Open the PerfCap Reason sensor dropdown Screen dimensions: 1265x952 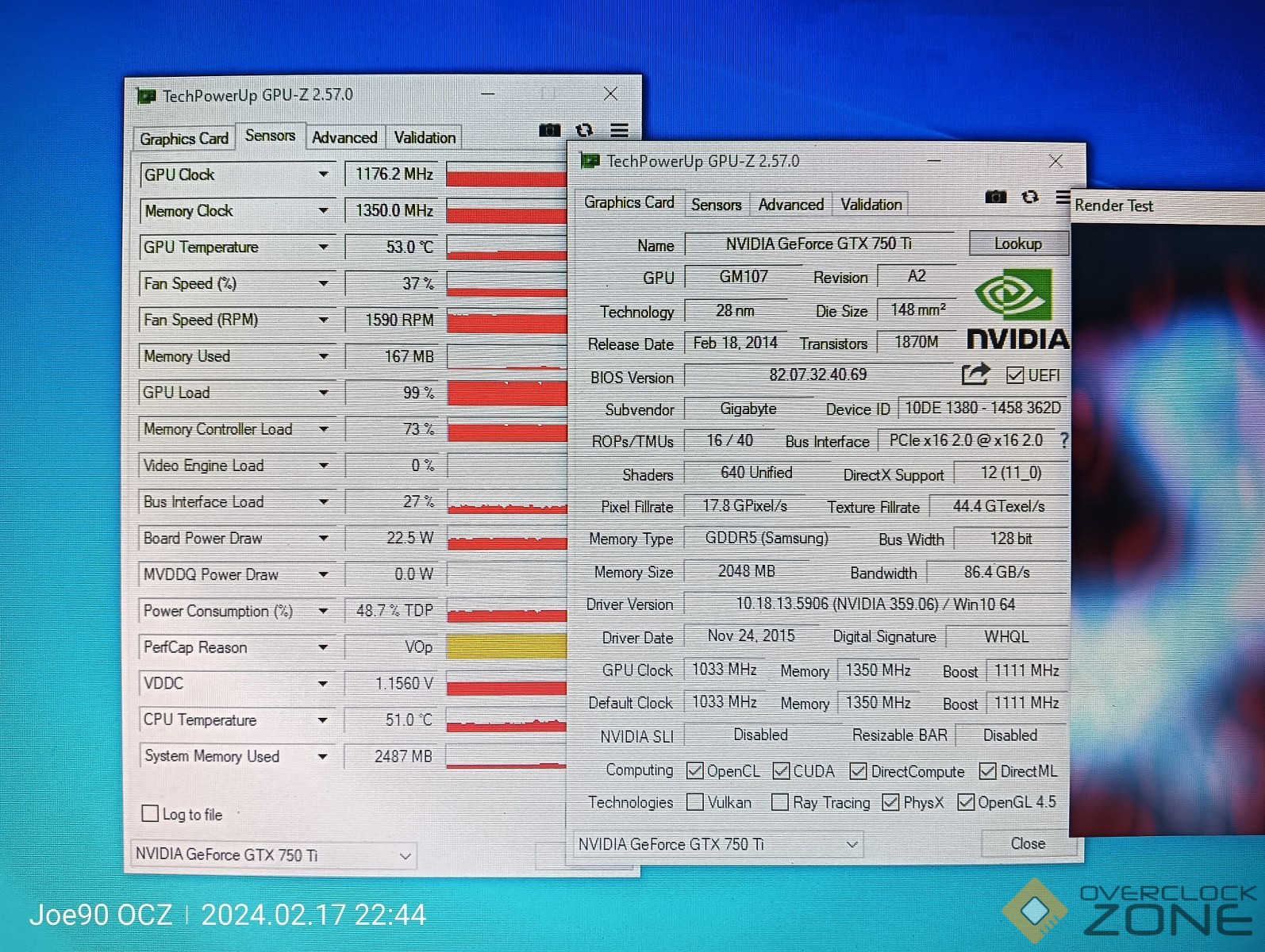tap(323, 647)
